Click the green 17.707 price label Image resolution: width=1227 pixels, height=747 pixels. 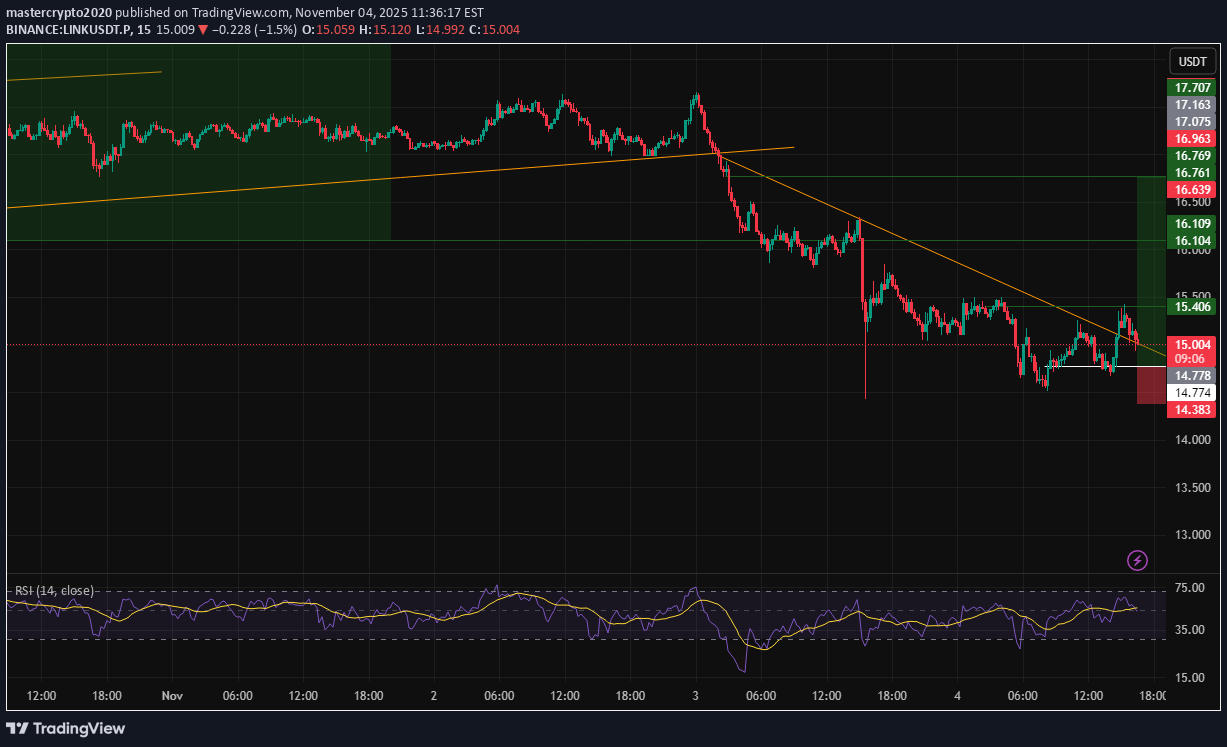[1192, 88]
